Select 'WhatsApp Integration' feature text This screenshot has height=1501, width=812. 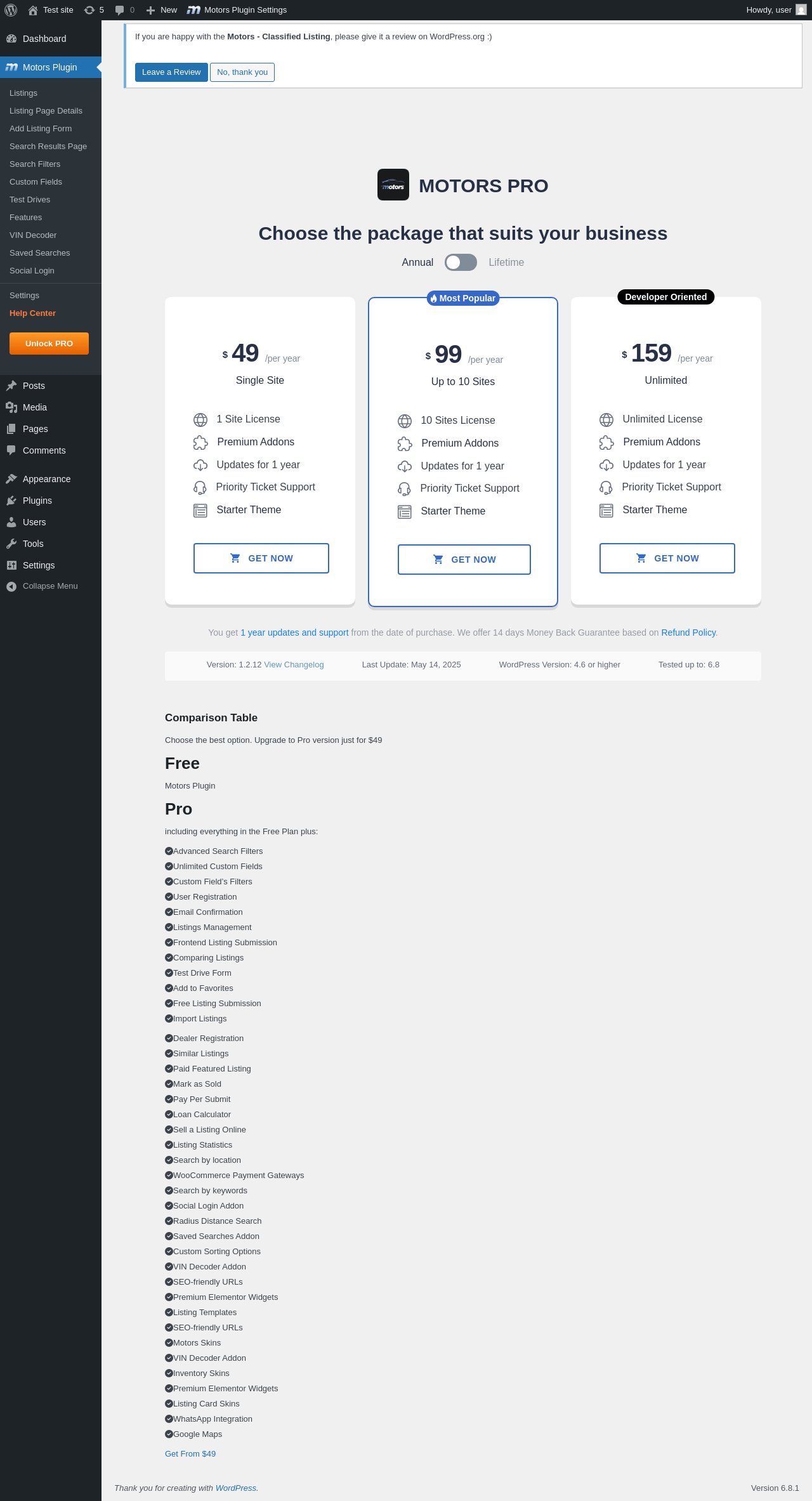coord(213,1419)
